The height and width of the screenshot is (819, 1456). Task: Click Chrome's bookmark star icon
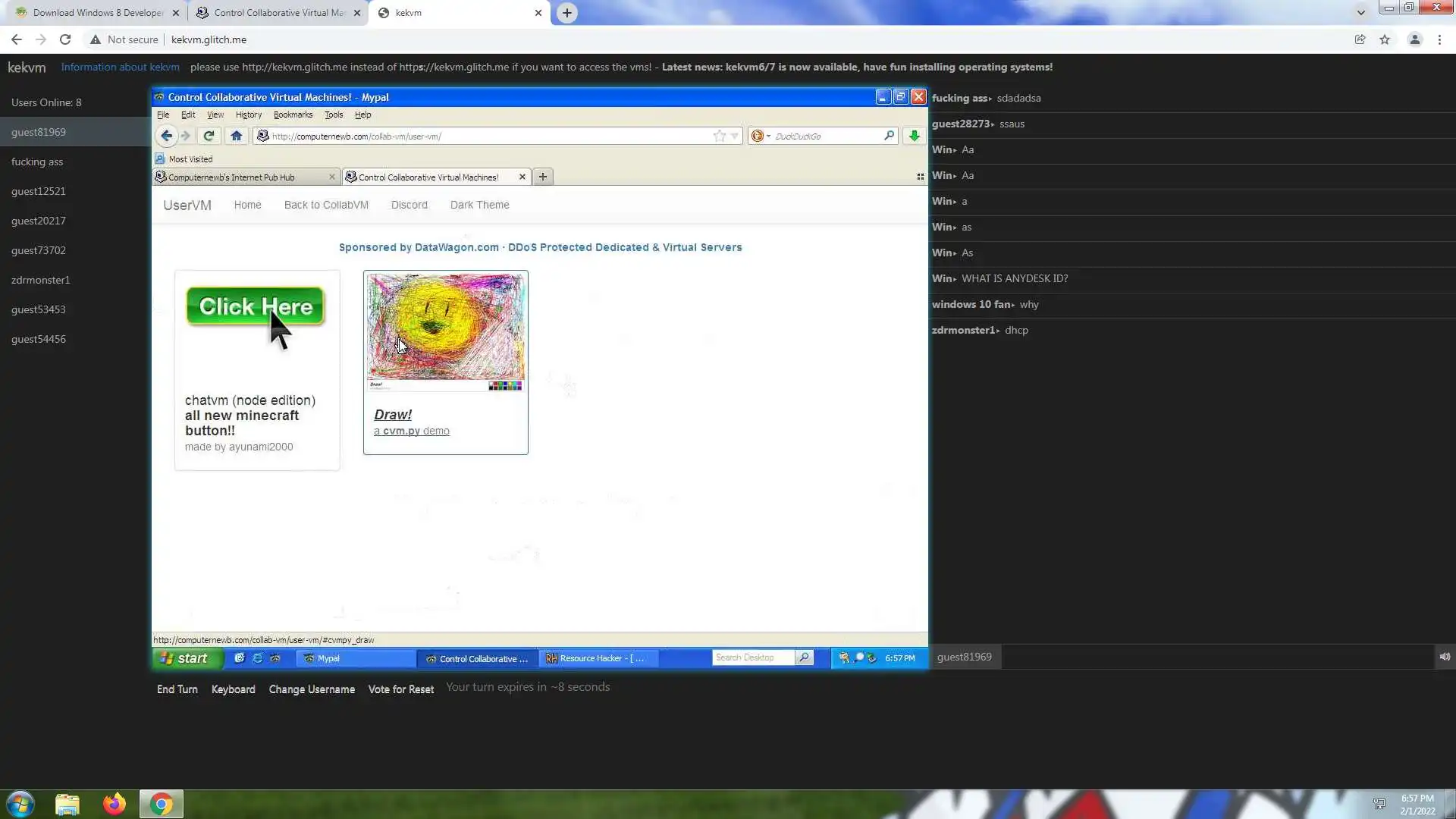tap(1385, 39)
